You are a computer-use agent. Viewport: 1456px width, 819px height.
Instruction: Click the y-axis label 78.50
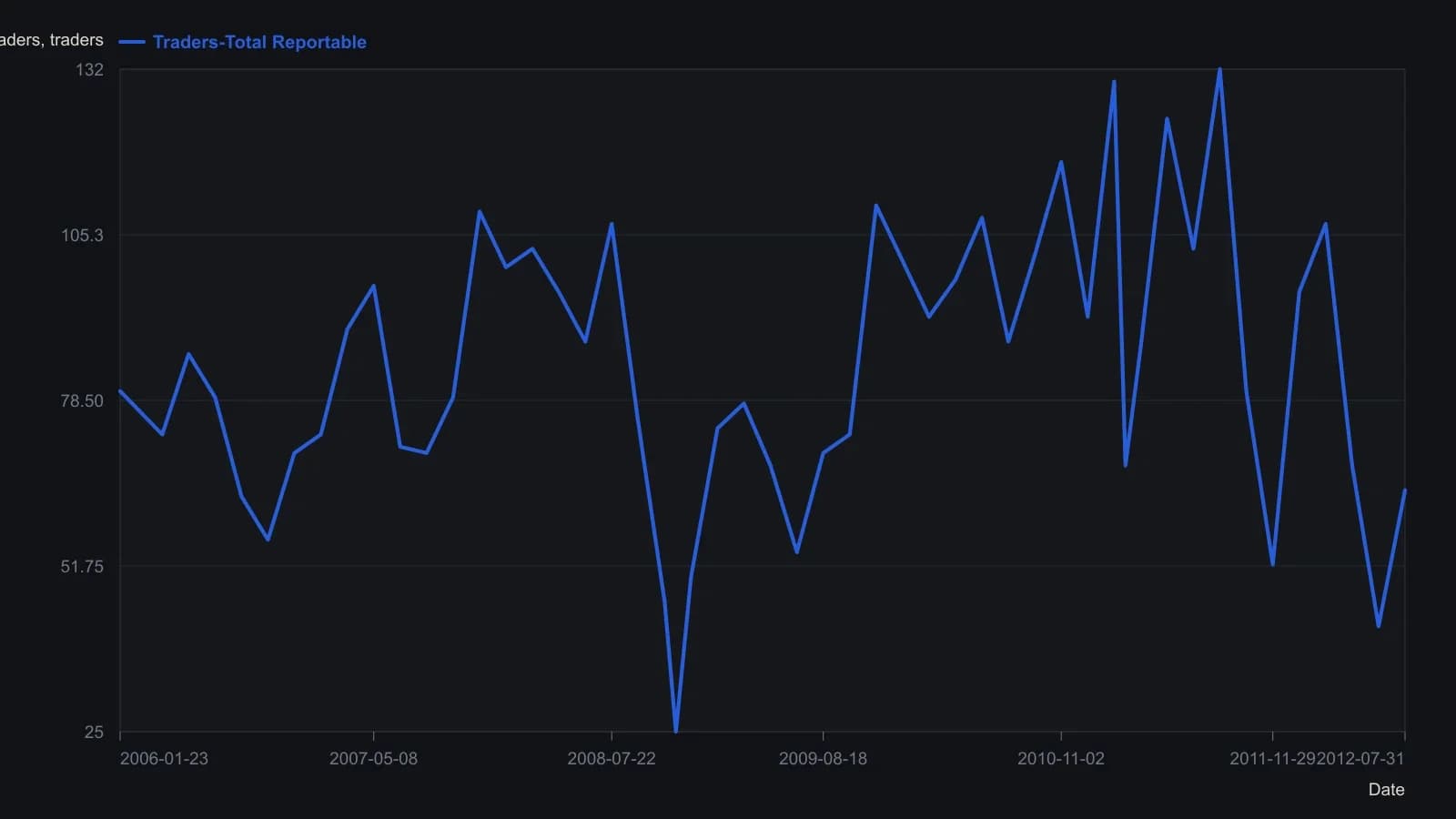(x=82, y=401)
